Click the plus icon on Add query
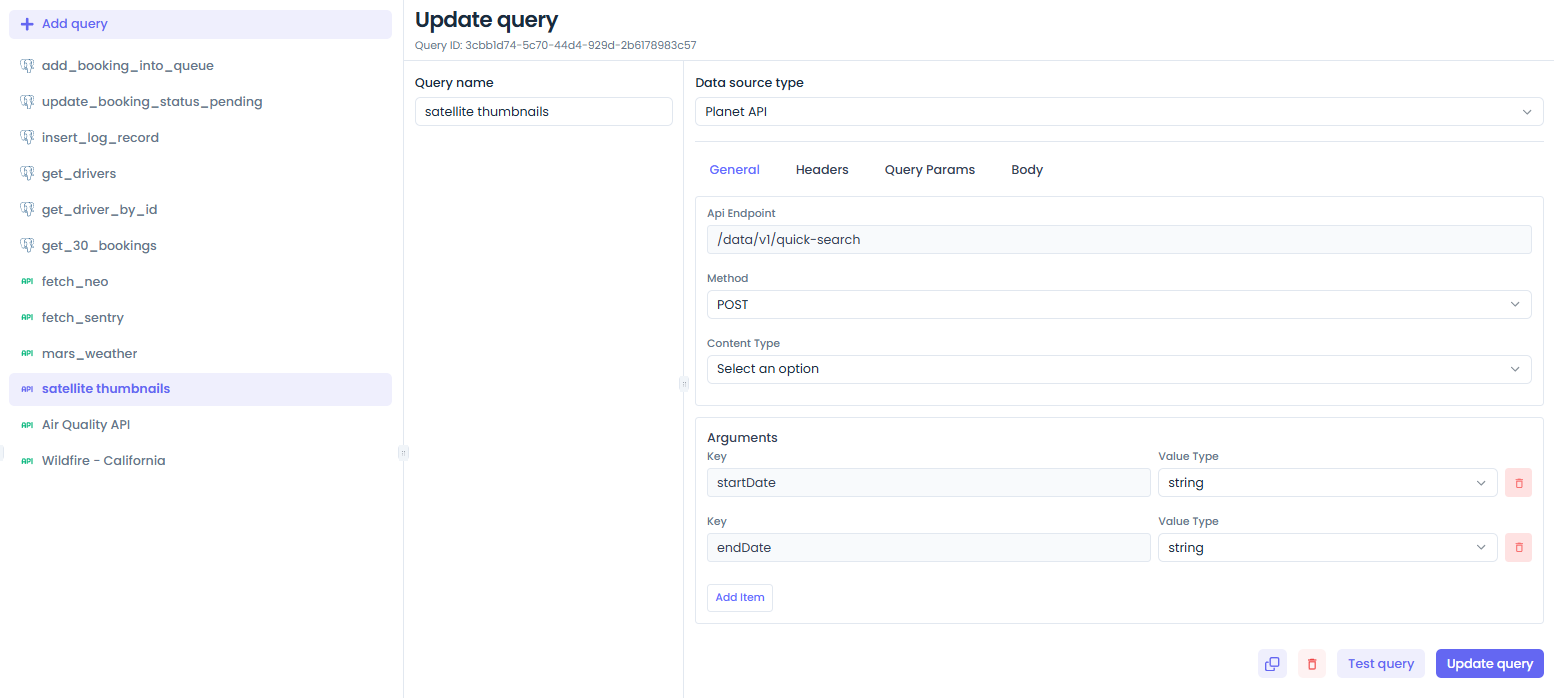The height and width of the screenshot is (698, 1554). tap(27, 23)
